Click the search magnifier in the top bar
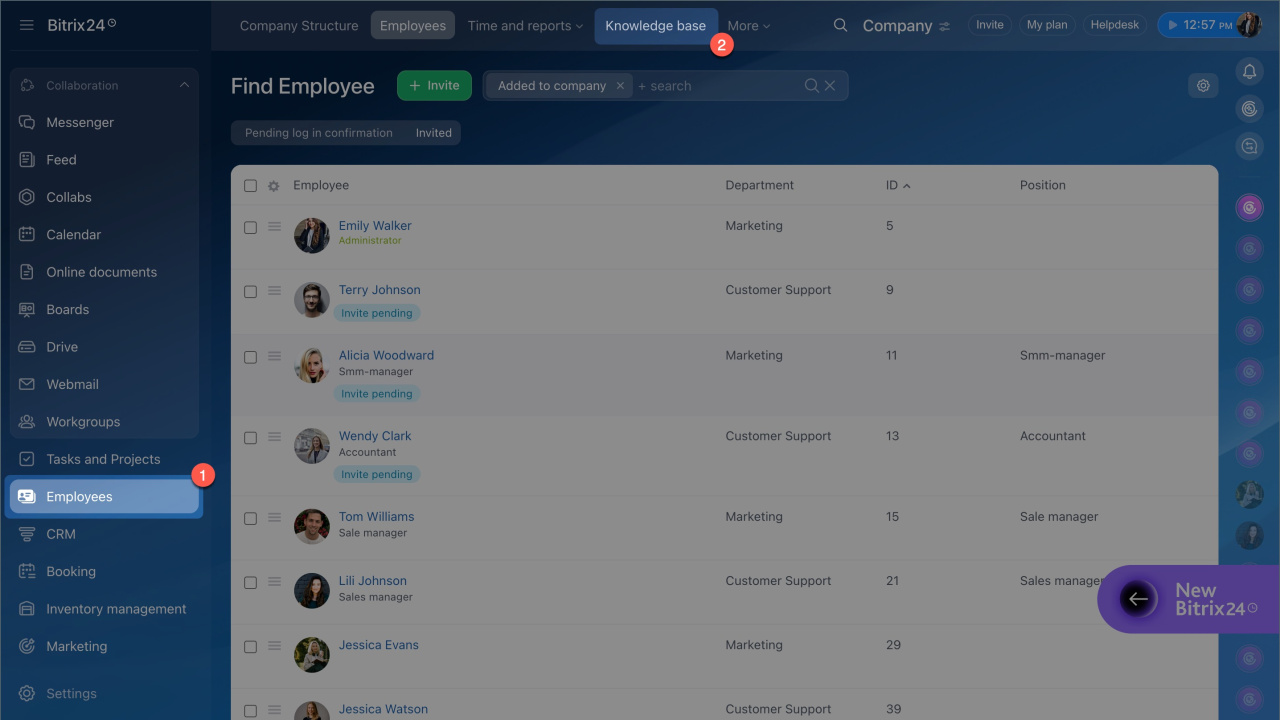Viewport: 1280px width, 720px height. [840, 26]
